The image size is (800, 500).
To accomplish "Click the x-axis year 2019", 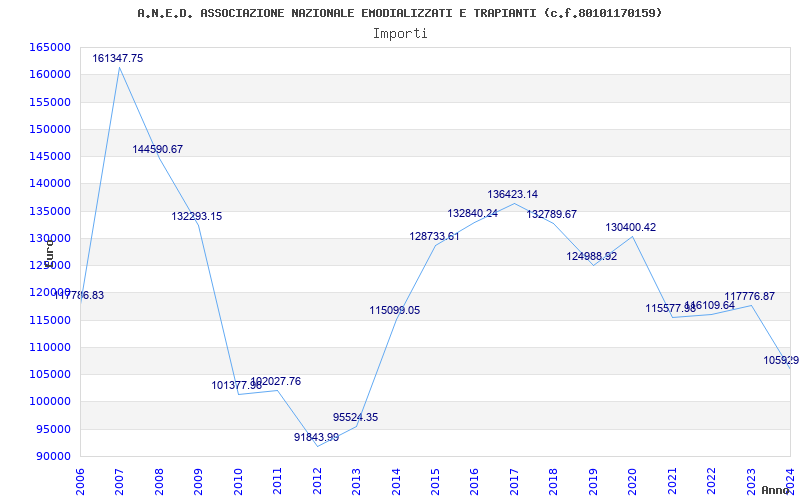I will pyautogui.click(x=593, y=481).
